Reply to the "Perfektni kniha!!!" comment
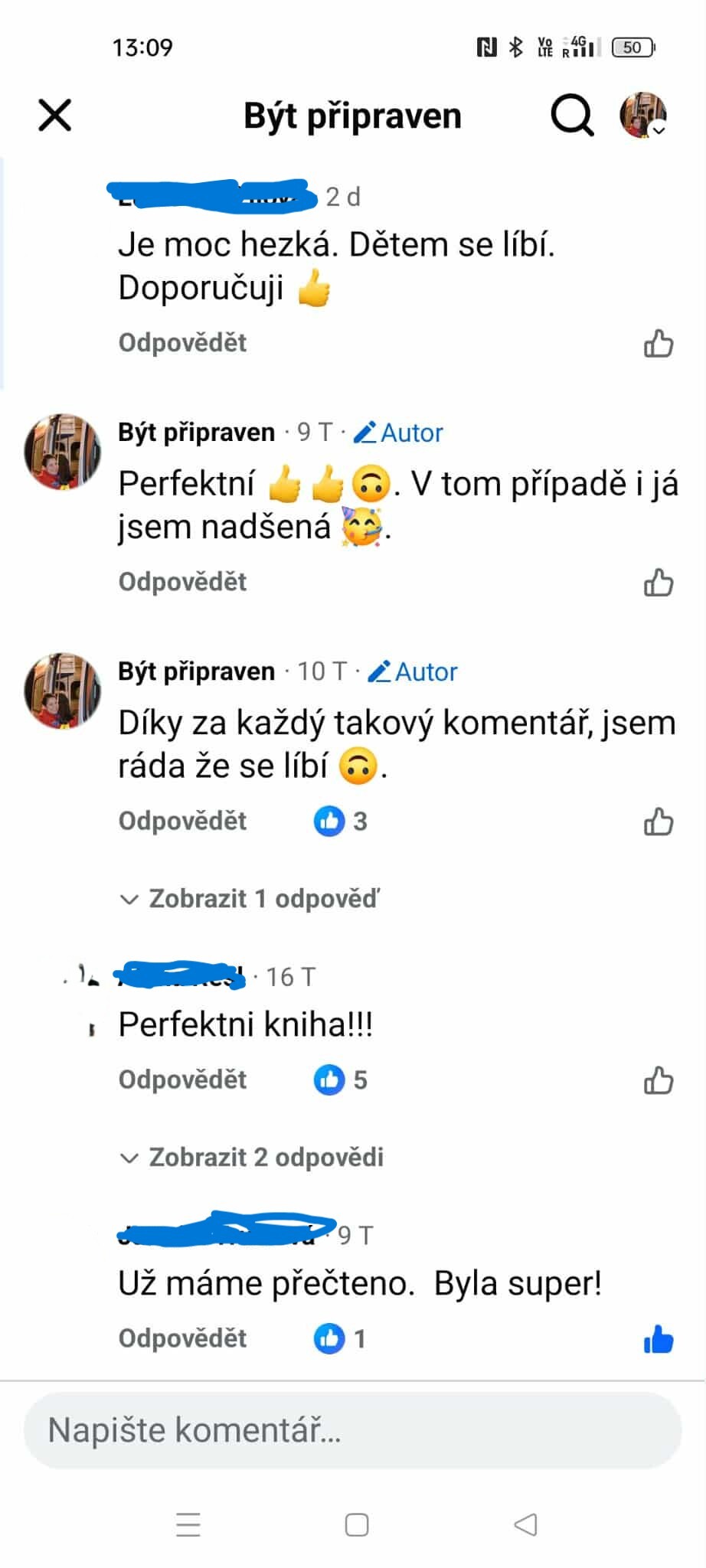This screenshot has width=706, height=1568. coord(182,1080)
